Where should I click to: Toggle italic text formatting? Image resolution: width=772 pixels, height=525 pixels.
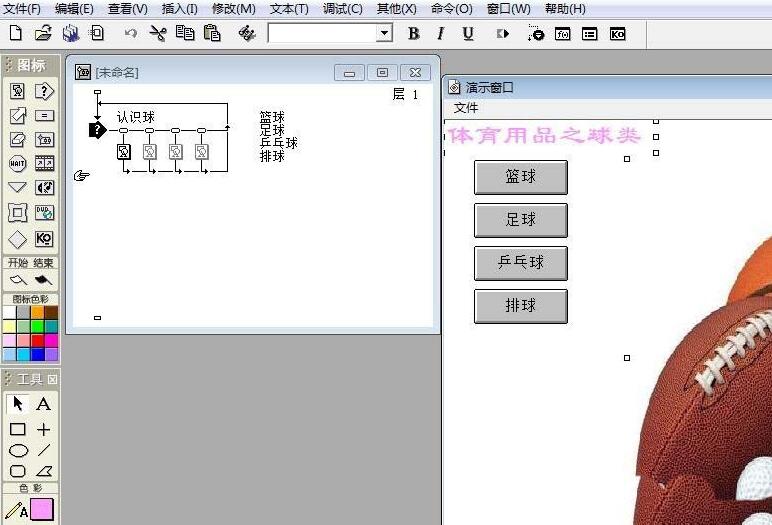441,33
